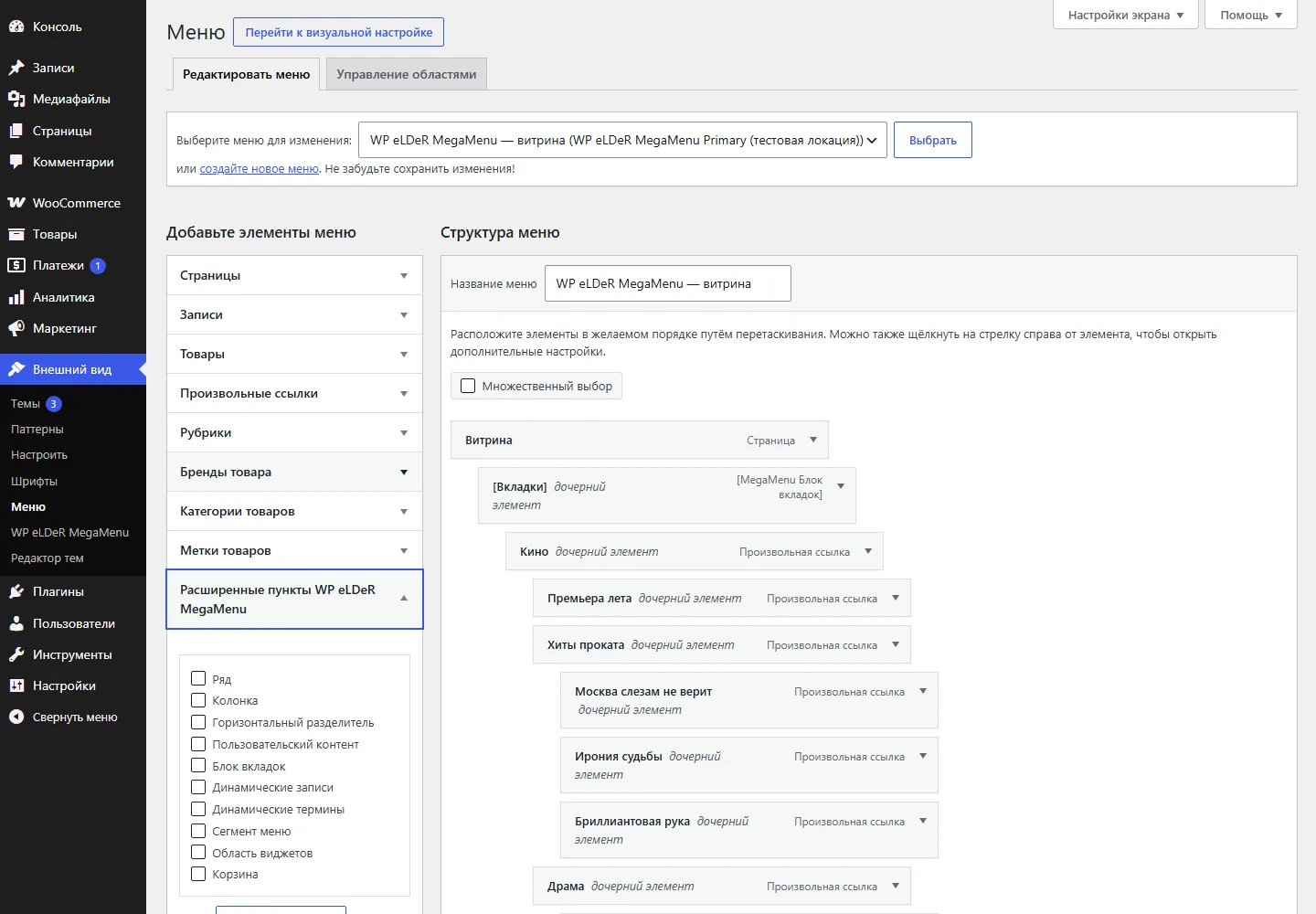Switch to Управление областями tab
Viewport: 1316px width, 914px height.
pos(407,74)
